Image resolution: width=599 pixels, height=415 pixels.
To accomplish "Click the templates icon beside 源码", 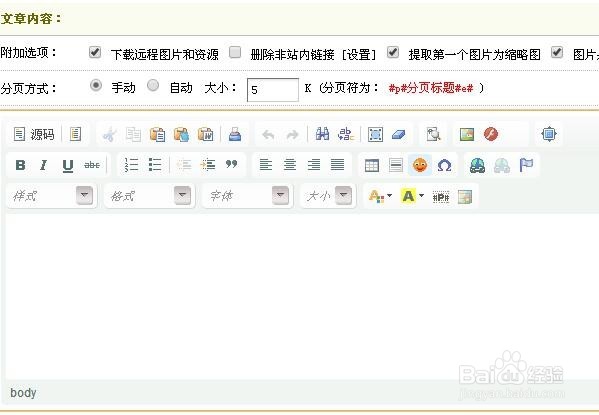I will pyautogui.click(x=75, y=134).
